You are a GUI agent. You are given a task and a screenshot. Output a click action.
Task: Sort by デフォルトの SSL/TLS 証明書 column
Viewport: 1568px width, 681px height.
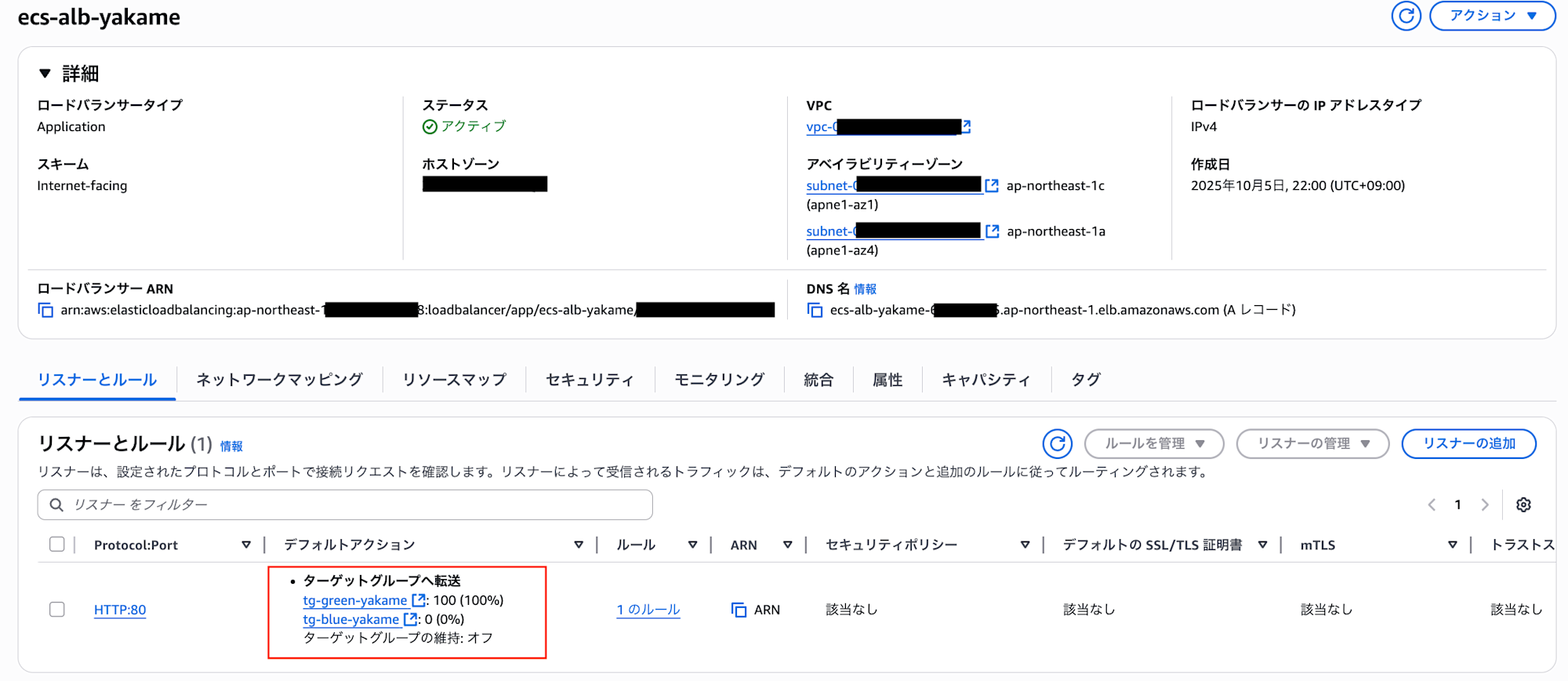pos(1263,545)
